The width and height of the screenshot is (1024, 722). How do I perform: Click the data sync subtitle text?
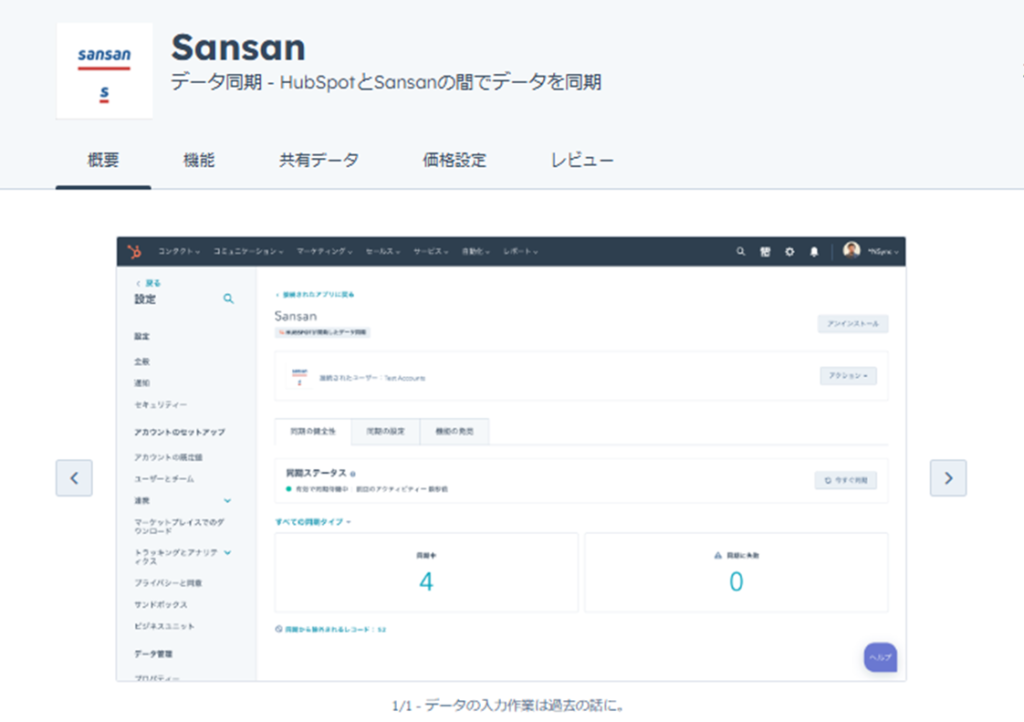tap(386, 82)
